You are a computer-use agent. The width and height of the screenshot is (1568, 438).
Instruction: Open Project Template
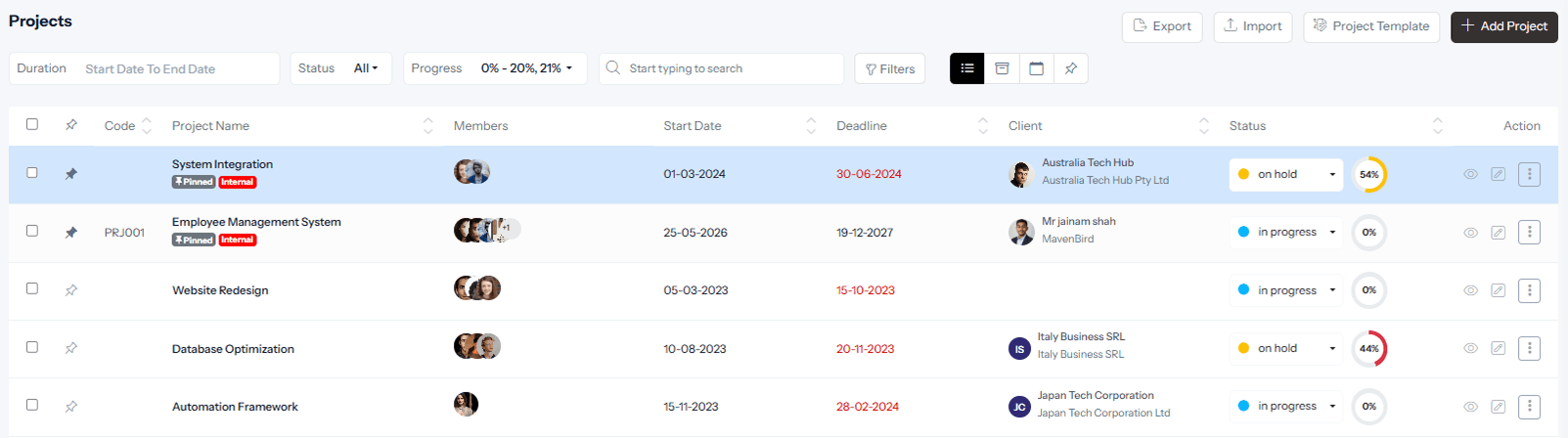point(1371,26)
